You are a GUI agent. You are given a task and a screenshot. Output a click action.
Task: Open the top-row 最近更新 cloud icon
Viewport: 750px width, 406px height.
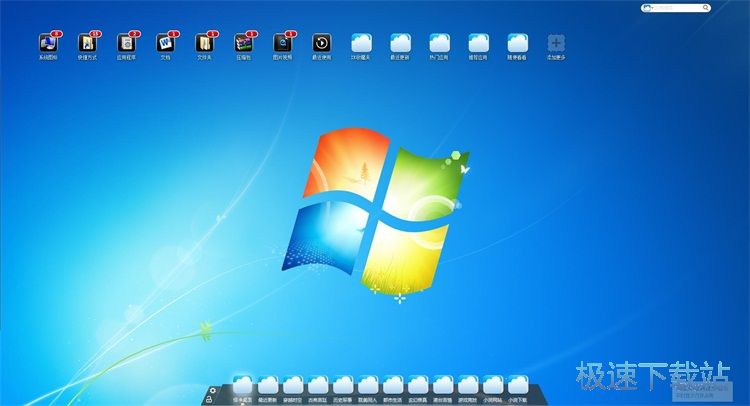(x=400, y=43)
